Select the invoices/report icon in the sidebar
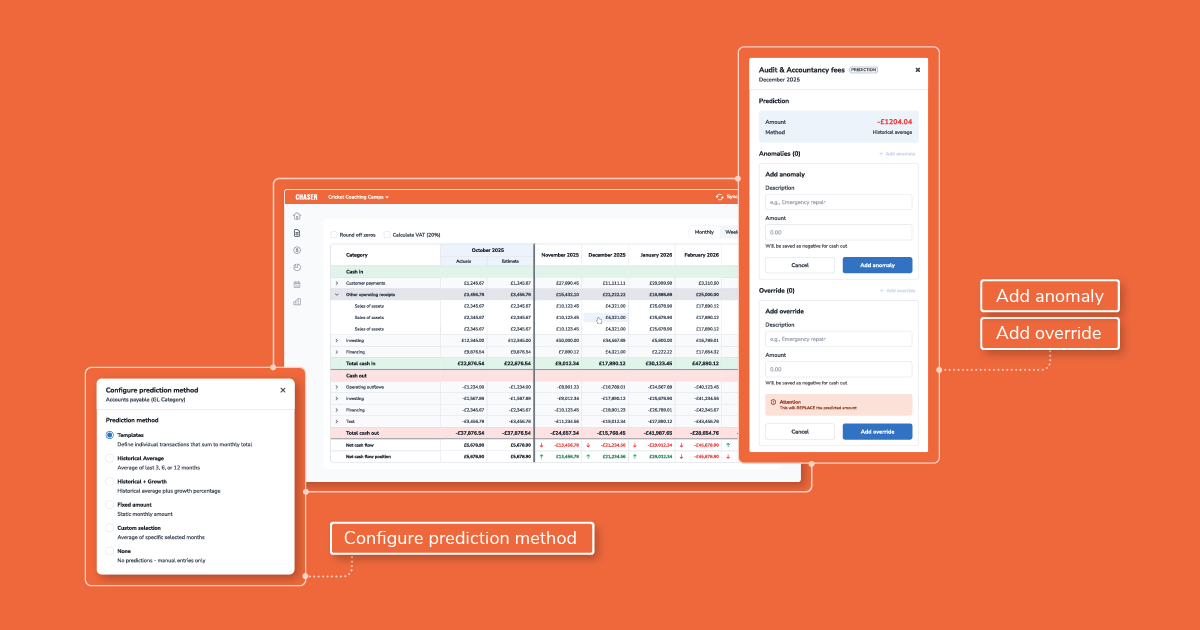Screen dimensions: 1200x630 297,233
